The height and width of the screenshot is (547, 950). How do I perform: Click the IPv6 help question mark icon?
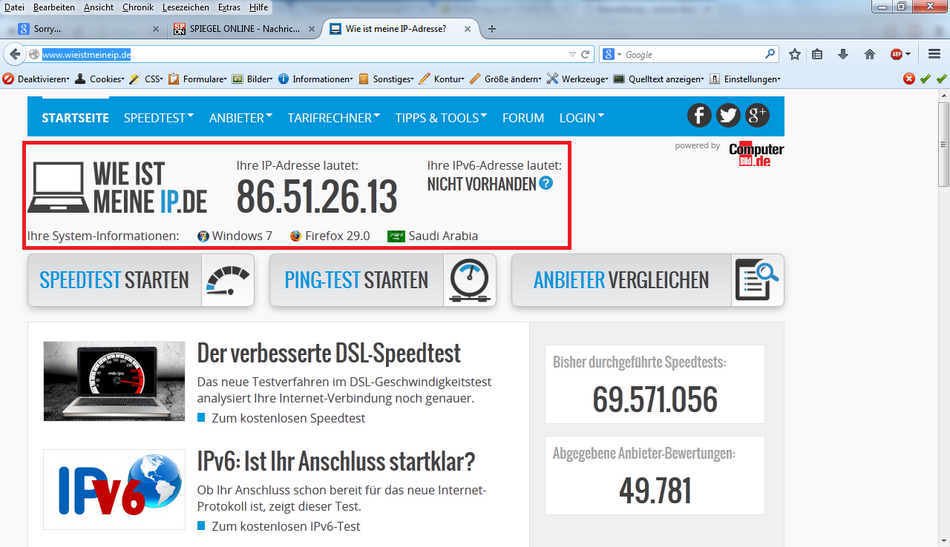coord(546,183)
